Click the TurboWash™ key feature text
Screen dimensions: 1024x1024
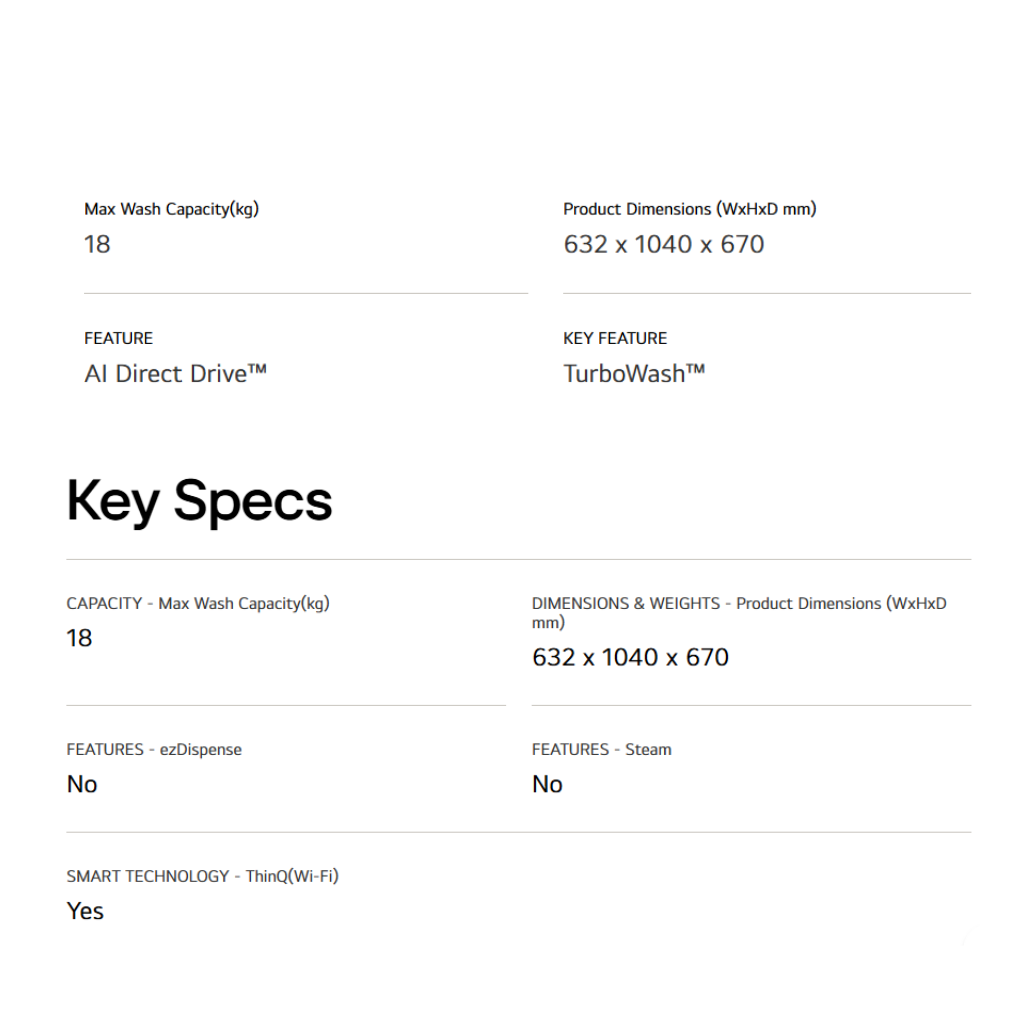[634, 374]
